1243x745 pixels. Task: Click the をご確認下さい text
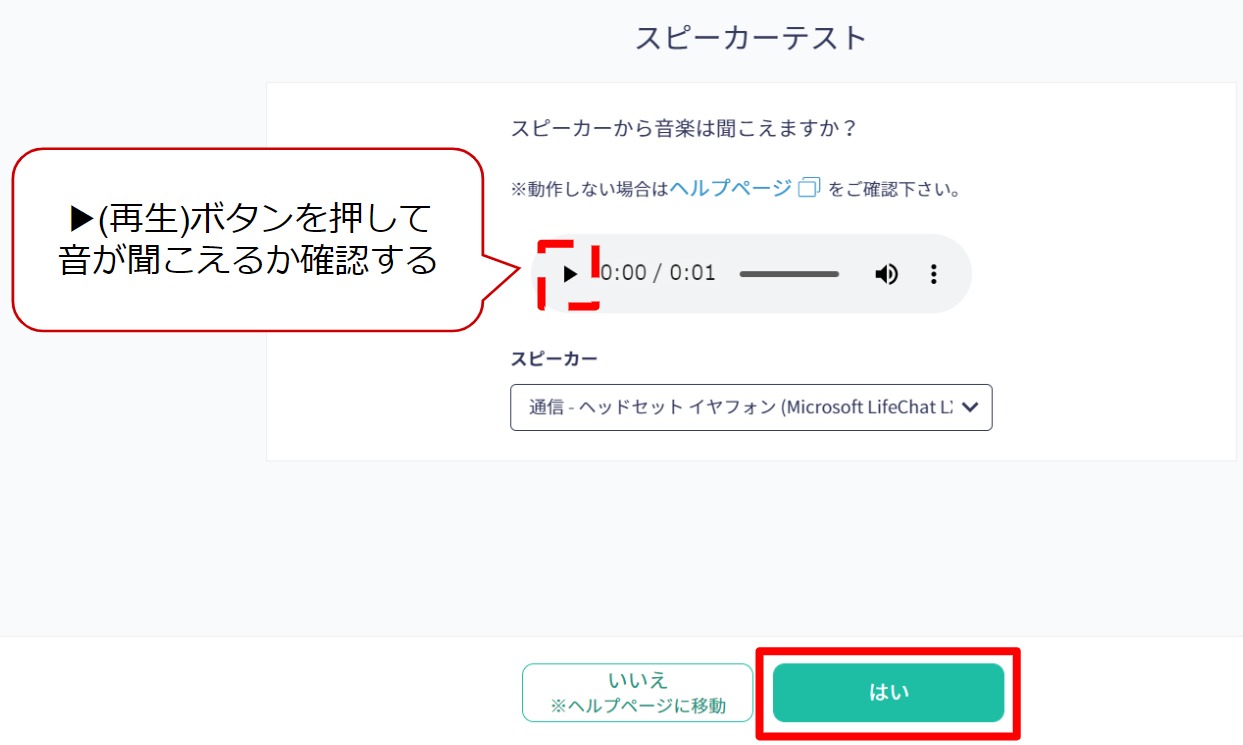894,189
